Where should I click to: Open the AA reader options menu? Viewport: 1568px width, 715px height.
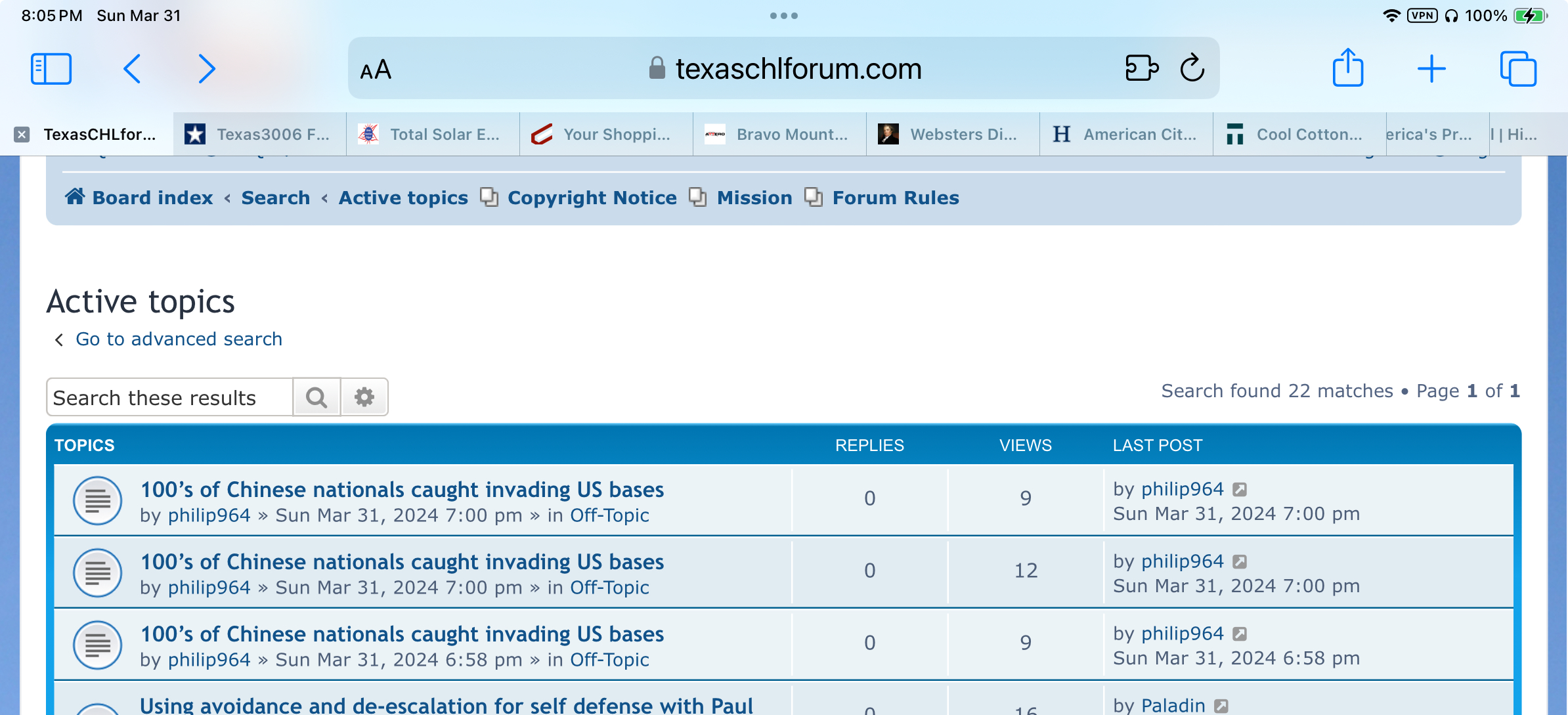(376, 70)
